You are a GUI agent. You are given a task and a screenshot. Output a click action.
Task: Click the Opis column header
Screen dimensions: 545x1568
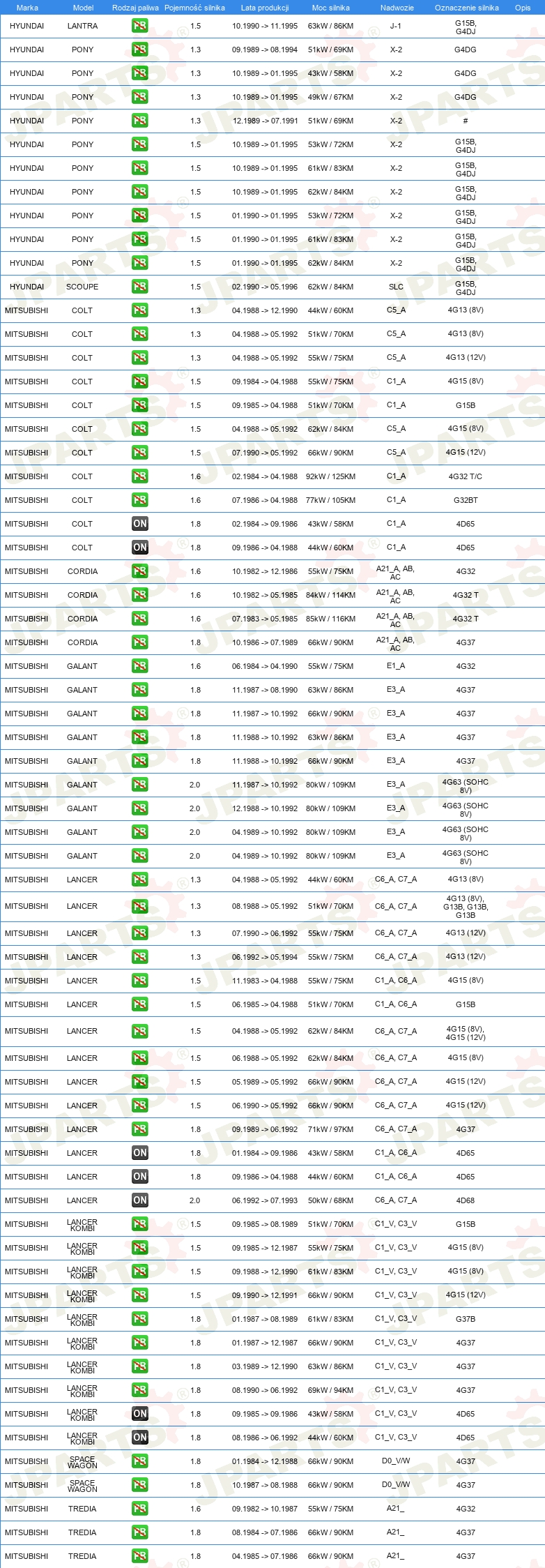(523, 8)
